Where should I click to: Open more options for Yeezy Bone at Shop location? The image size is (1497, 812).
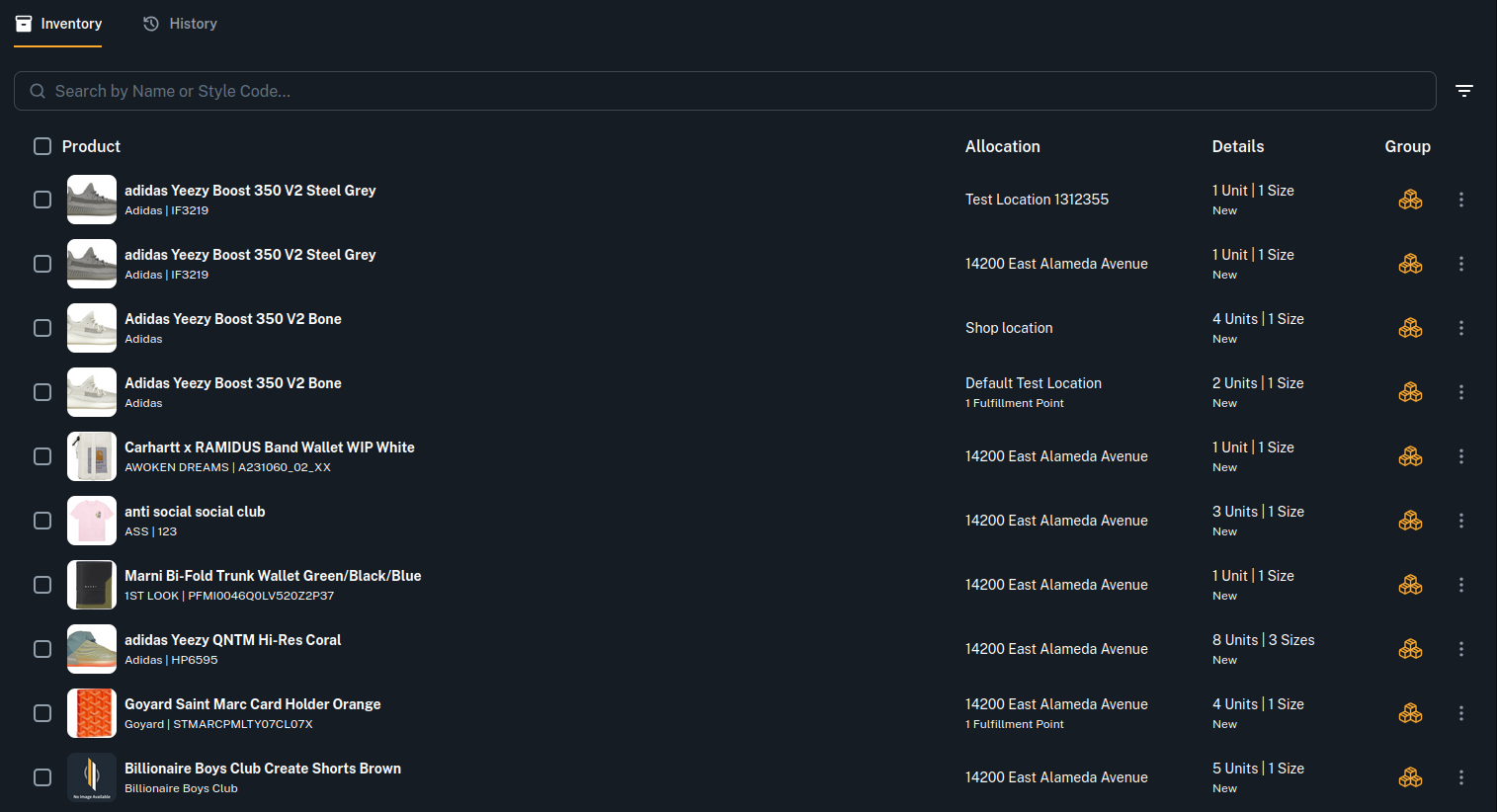(x=1461, y=328)
